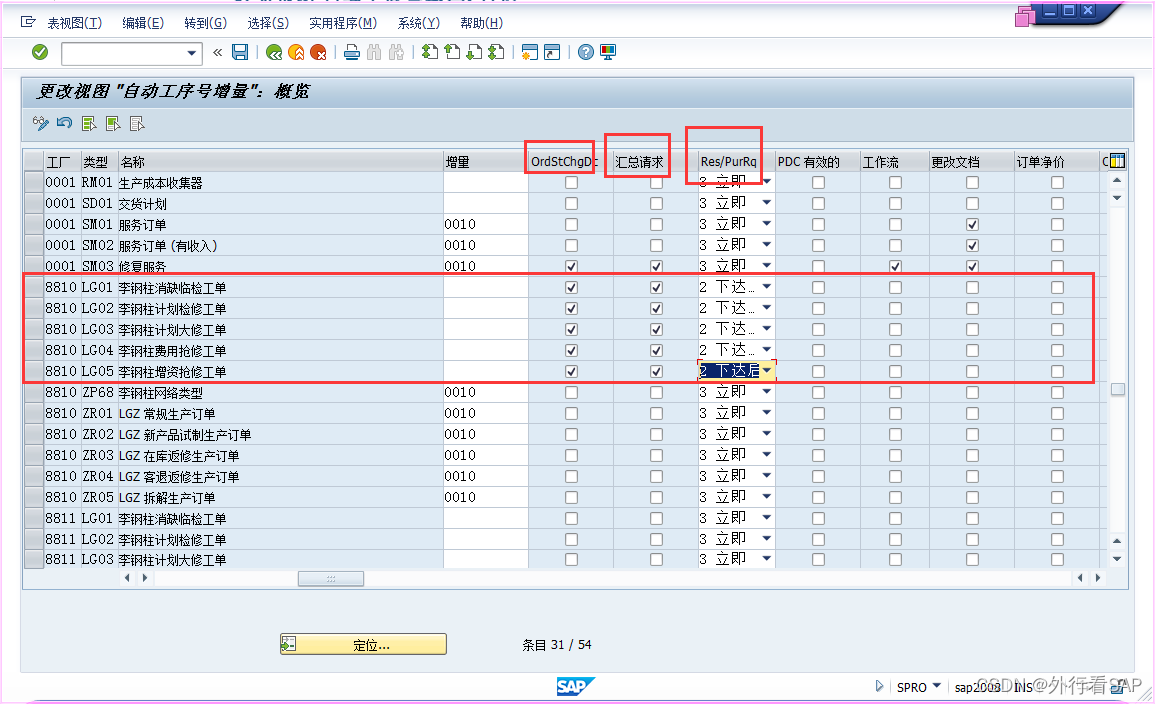Screen dimensions: 1157x704
Task: Open the command field dropdown arrow
Action: pos(192,53)
